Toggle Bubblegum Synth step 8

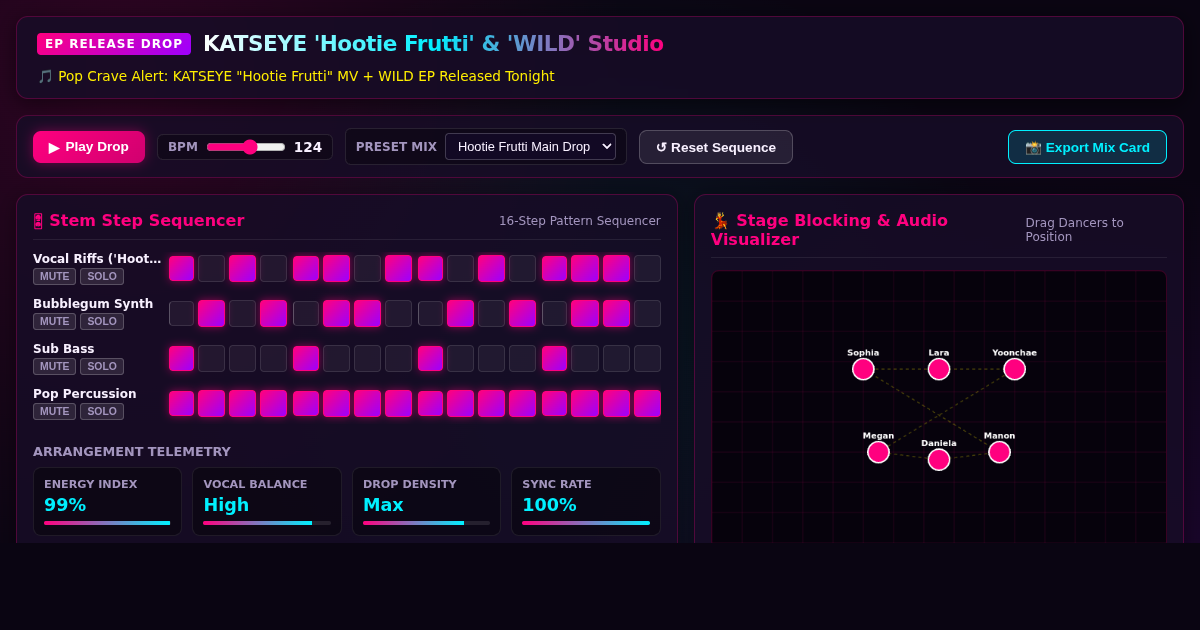pyautogui.click(x=398, y=313)
